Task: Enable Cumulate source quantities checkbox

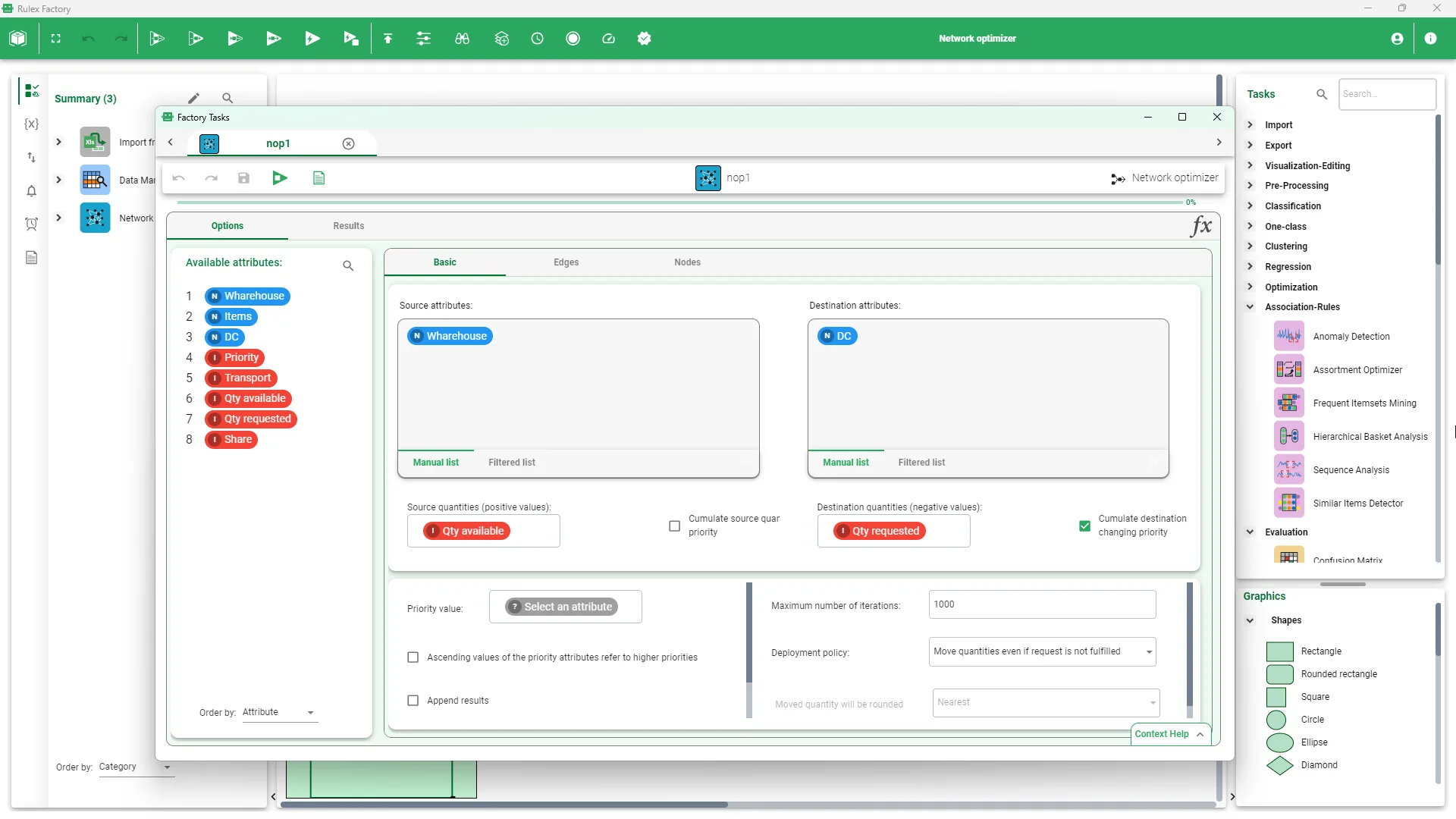Action: point(674,526)
